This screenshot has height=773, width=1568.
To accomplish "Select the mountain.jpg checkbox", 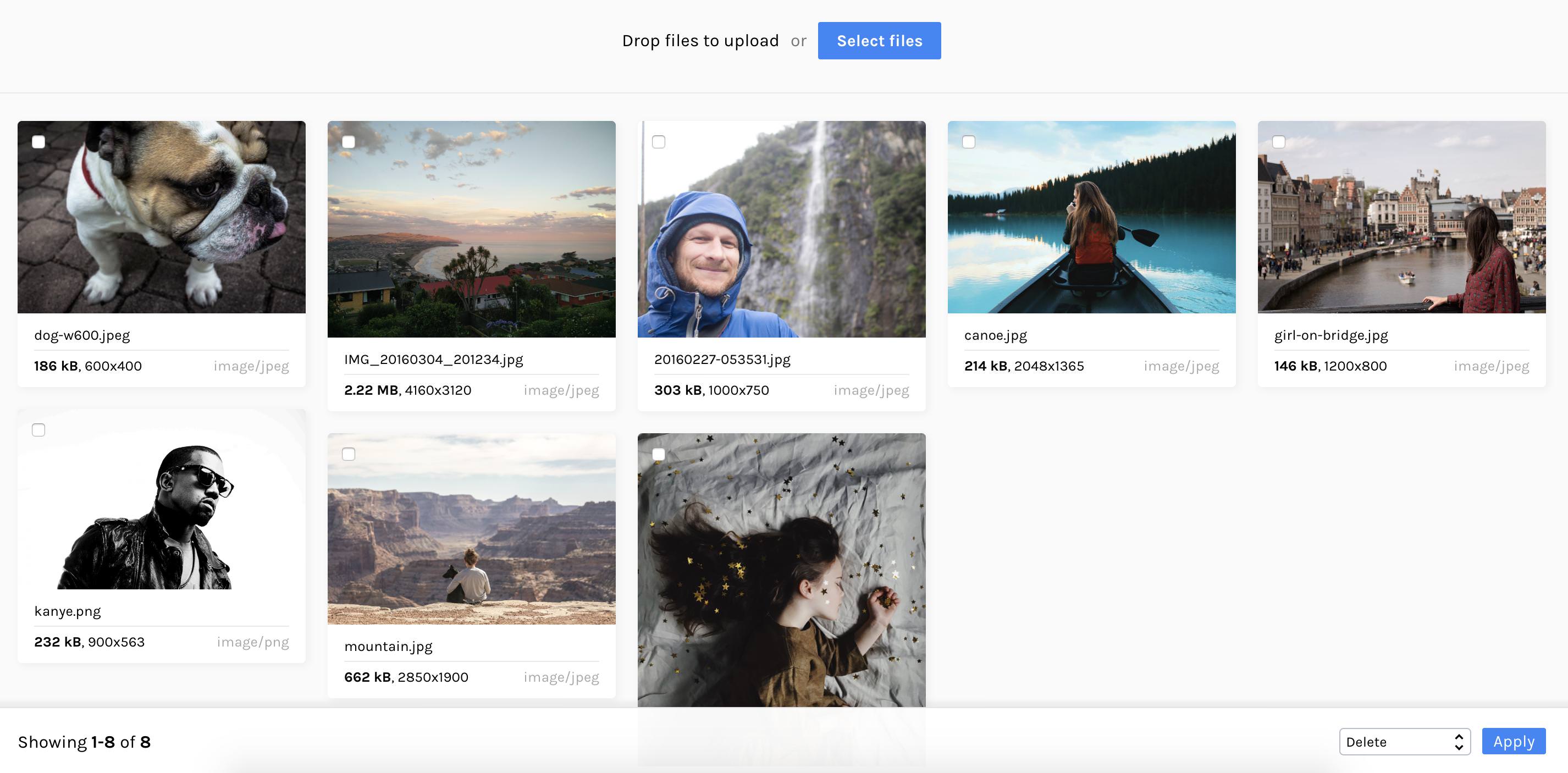I will click(348, 454).
